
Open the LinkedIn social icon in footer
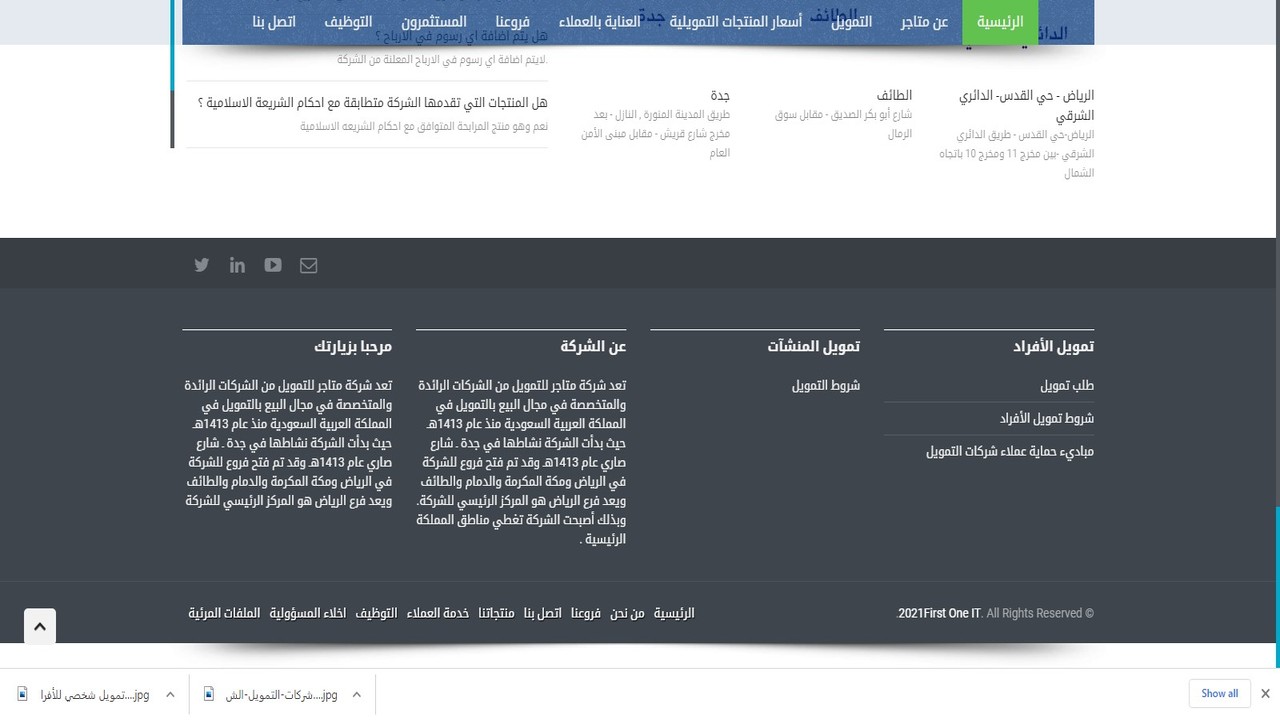click(237, 265)
